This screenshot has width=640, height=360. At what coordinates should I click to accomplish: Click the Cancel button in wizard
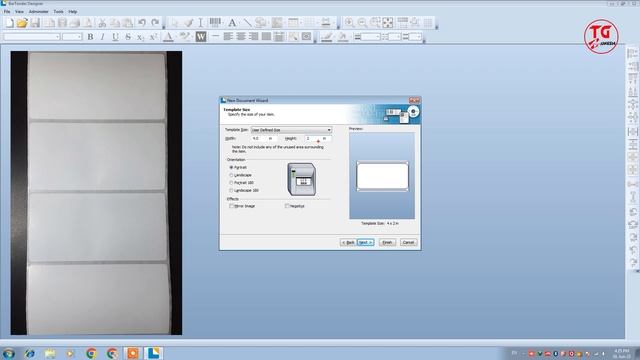[408, 242]
